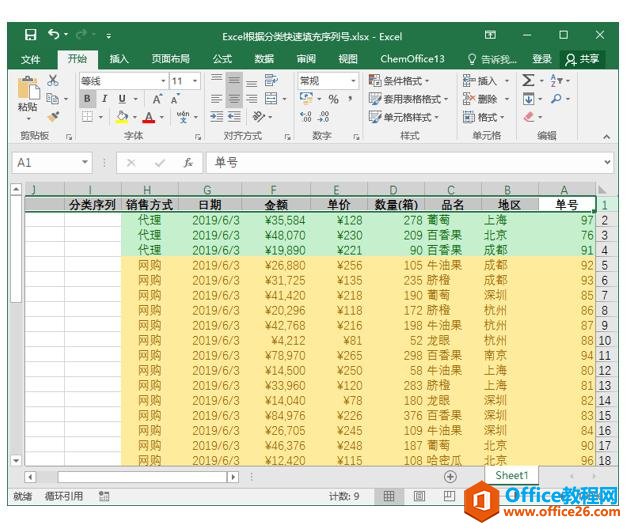This screenshot has width=627, height=529.
Task: Click the Increase Indent icon
Action: pyautogui.click(x=234, y=117)
